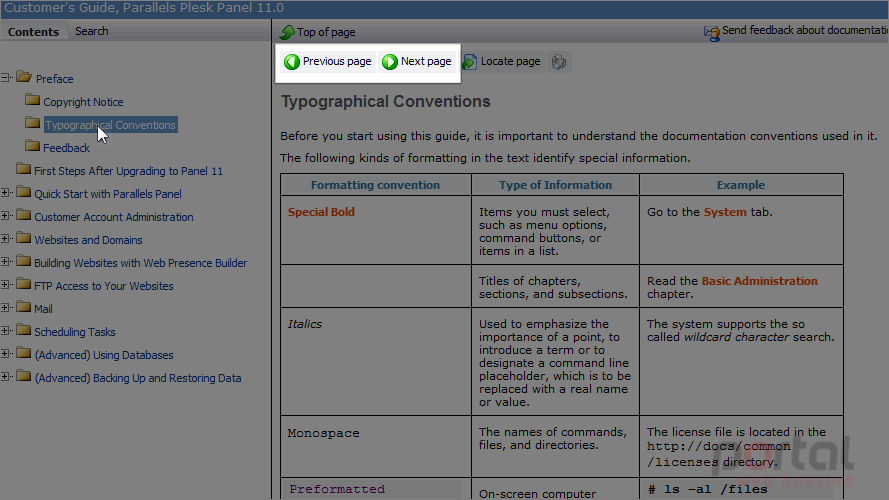Click the print icon beside Locate page

tap(559, 62)
